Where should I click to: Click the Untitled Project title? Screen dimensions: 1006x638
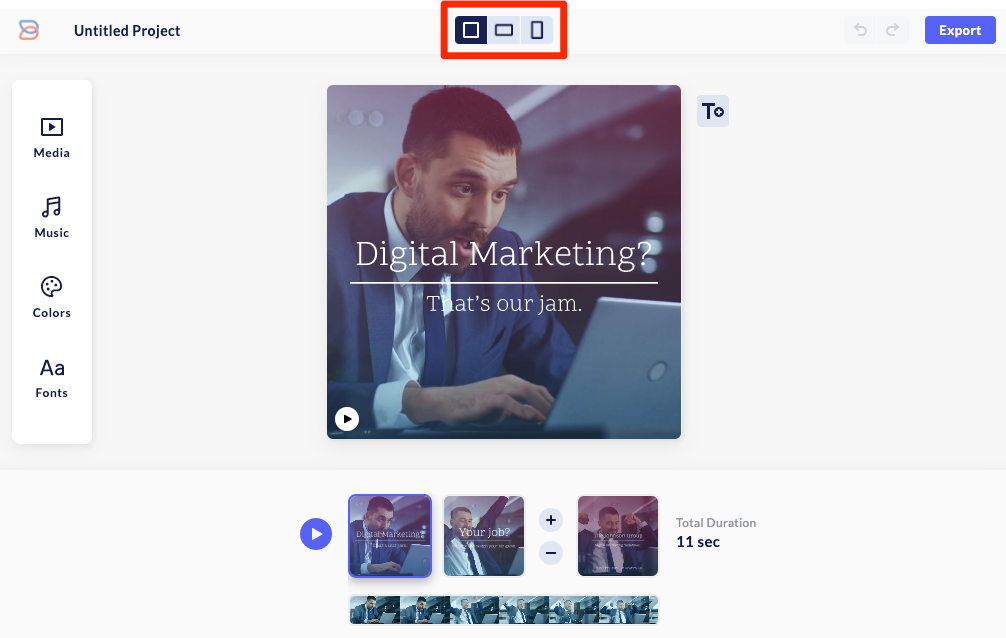pyautogui.click(x=127, y=31)
